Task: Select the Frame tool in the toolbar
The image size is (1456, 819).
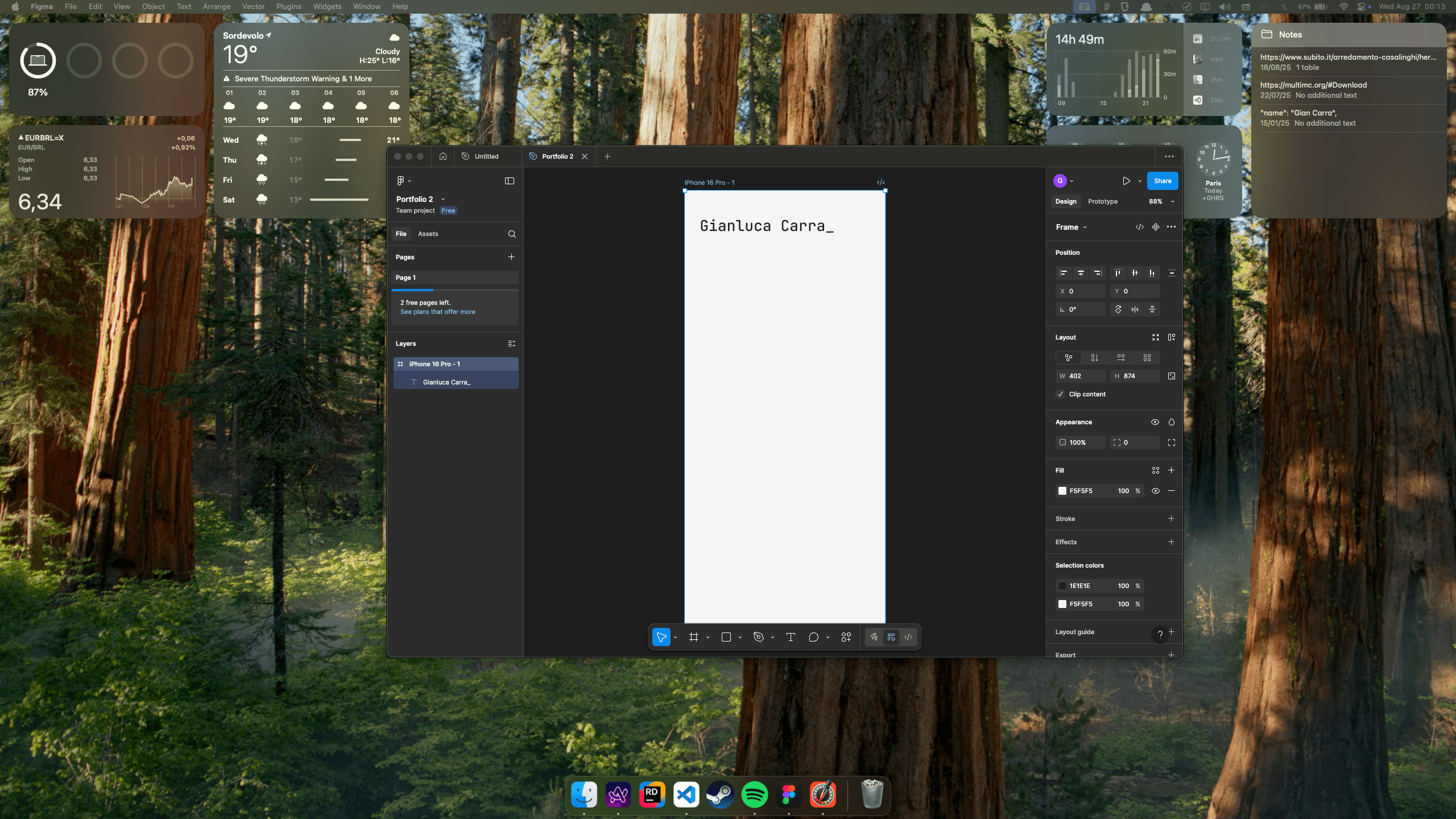Action: pyautogui.click(x=693, y=637)
